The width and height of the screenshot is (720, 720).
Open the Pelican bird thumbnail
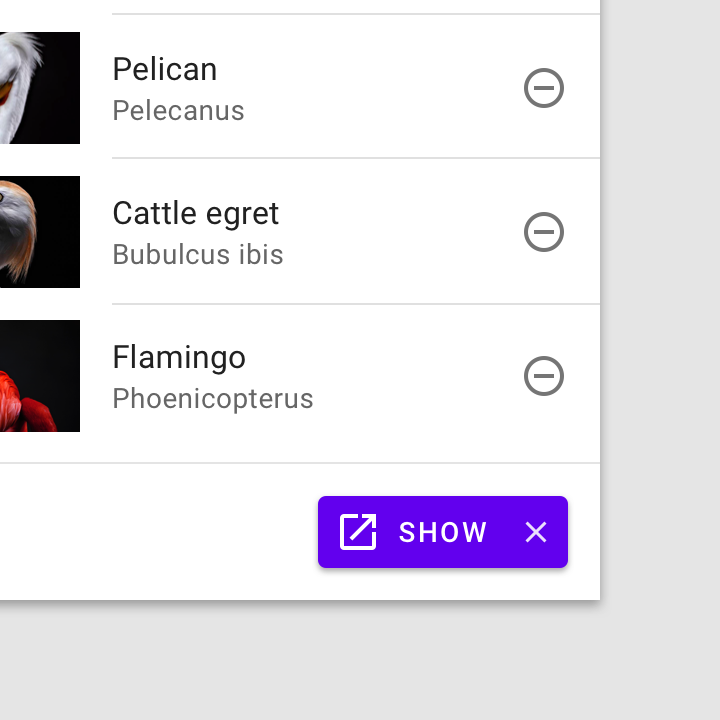(38, 88)
